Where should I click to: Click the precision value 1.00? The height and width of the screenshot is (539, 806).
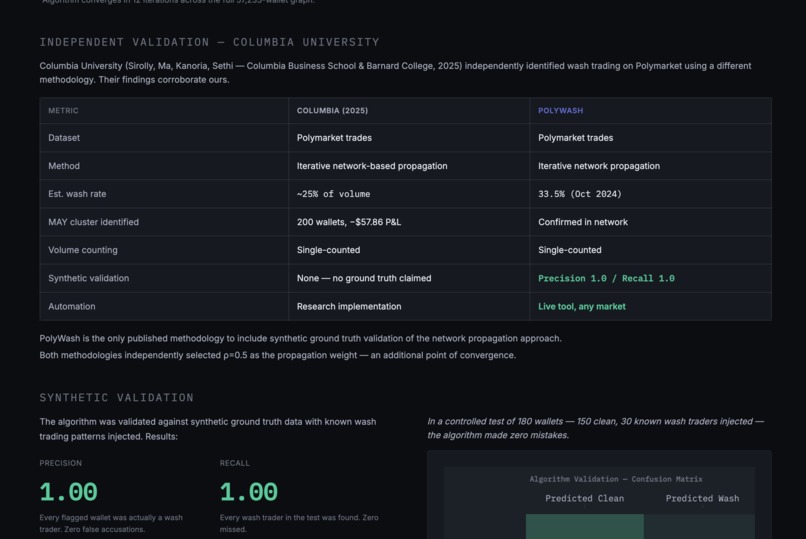(x=68, y=492)
